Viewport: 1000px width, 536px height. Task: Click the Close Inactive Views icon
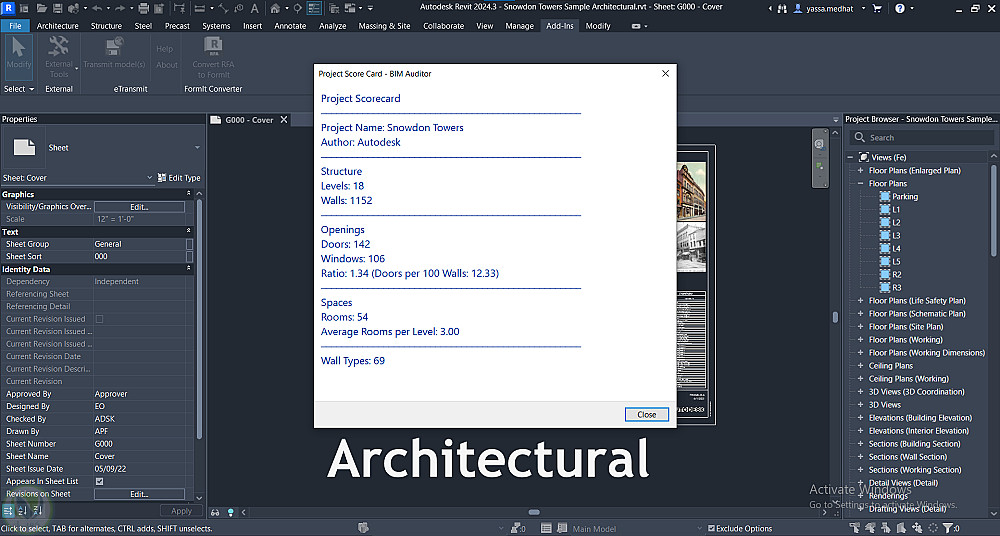point(334,8)
